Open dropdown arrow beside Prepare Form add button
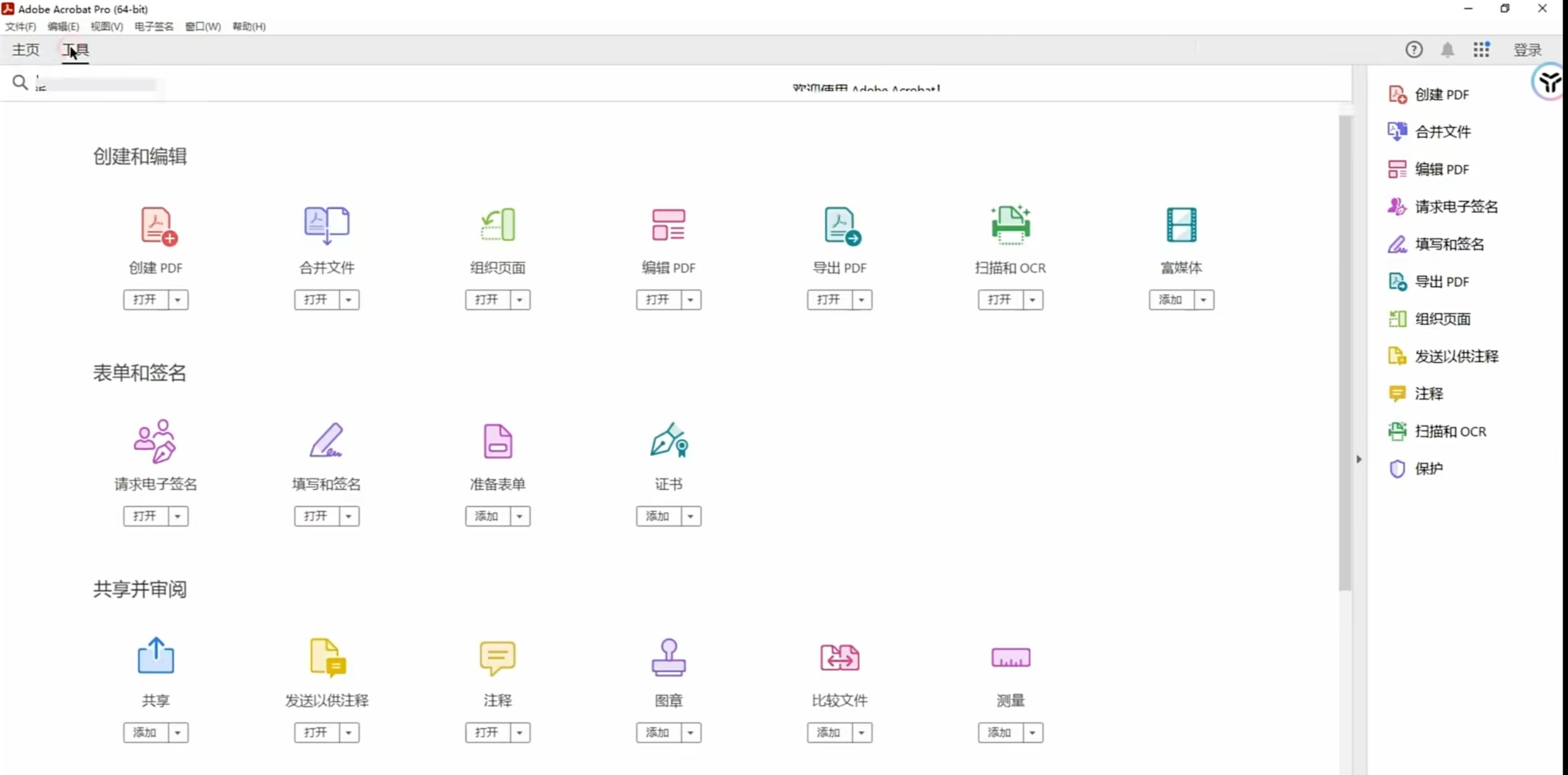The image size is (1568, 775). click(x=520, y=516)
